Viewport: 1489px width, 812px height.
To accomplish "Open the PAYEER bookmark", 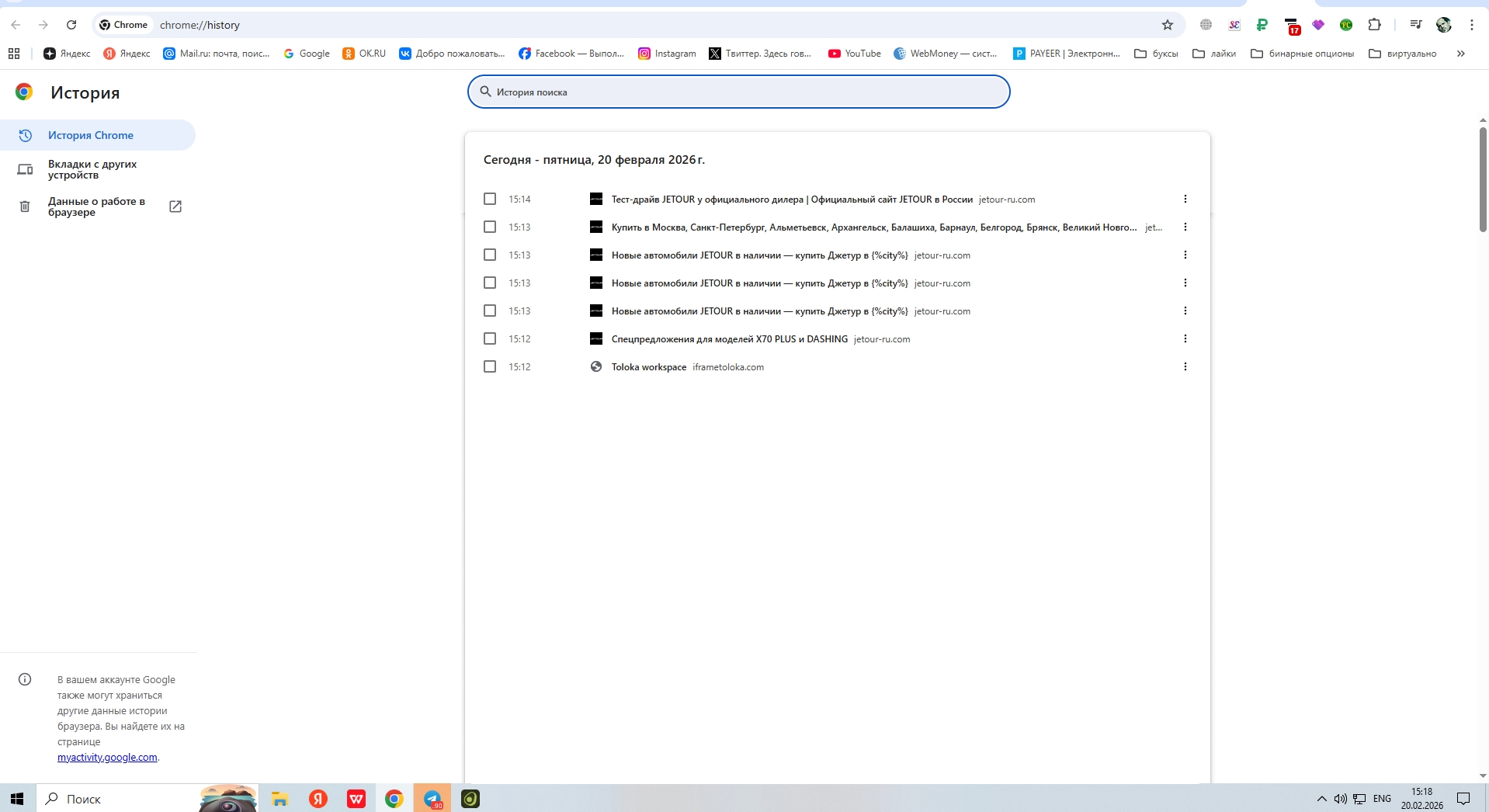I will (1067, 54).
